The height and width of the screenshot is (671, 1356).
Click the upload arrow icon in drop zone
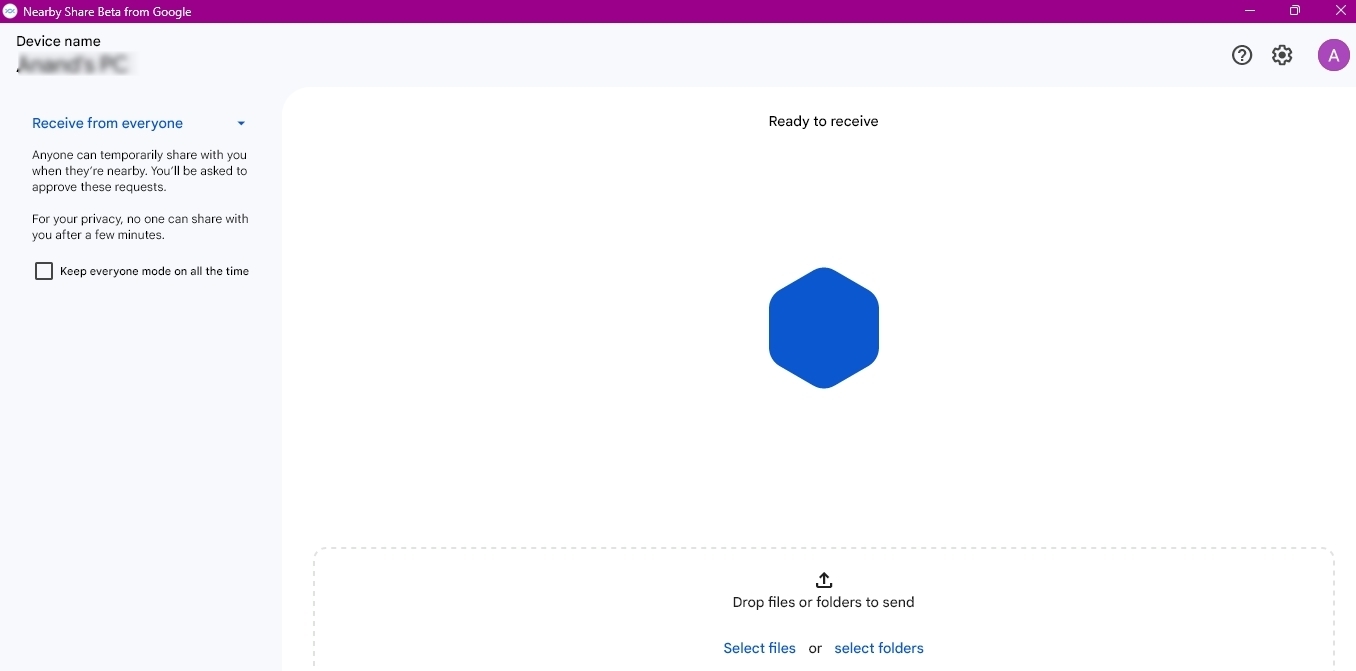[824, 580]
